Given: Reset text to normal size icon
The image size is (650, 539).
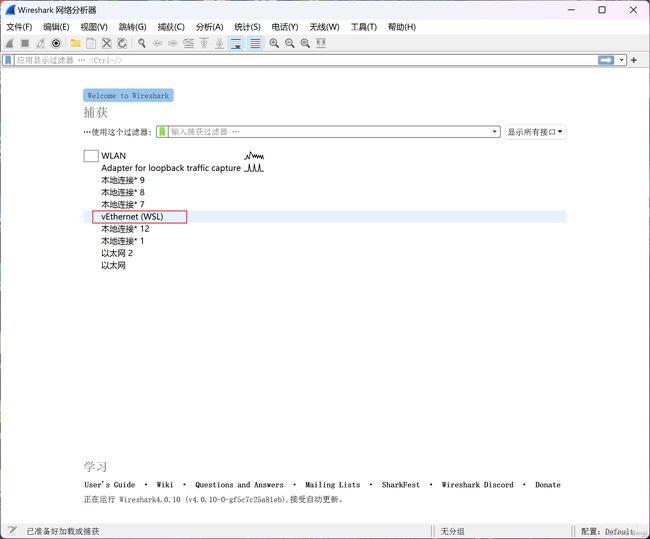Looking at the screenshot, I should point(306,43).
